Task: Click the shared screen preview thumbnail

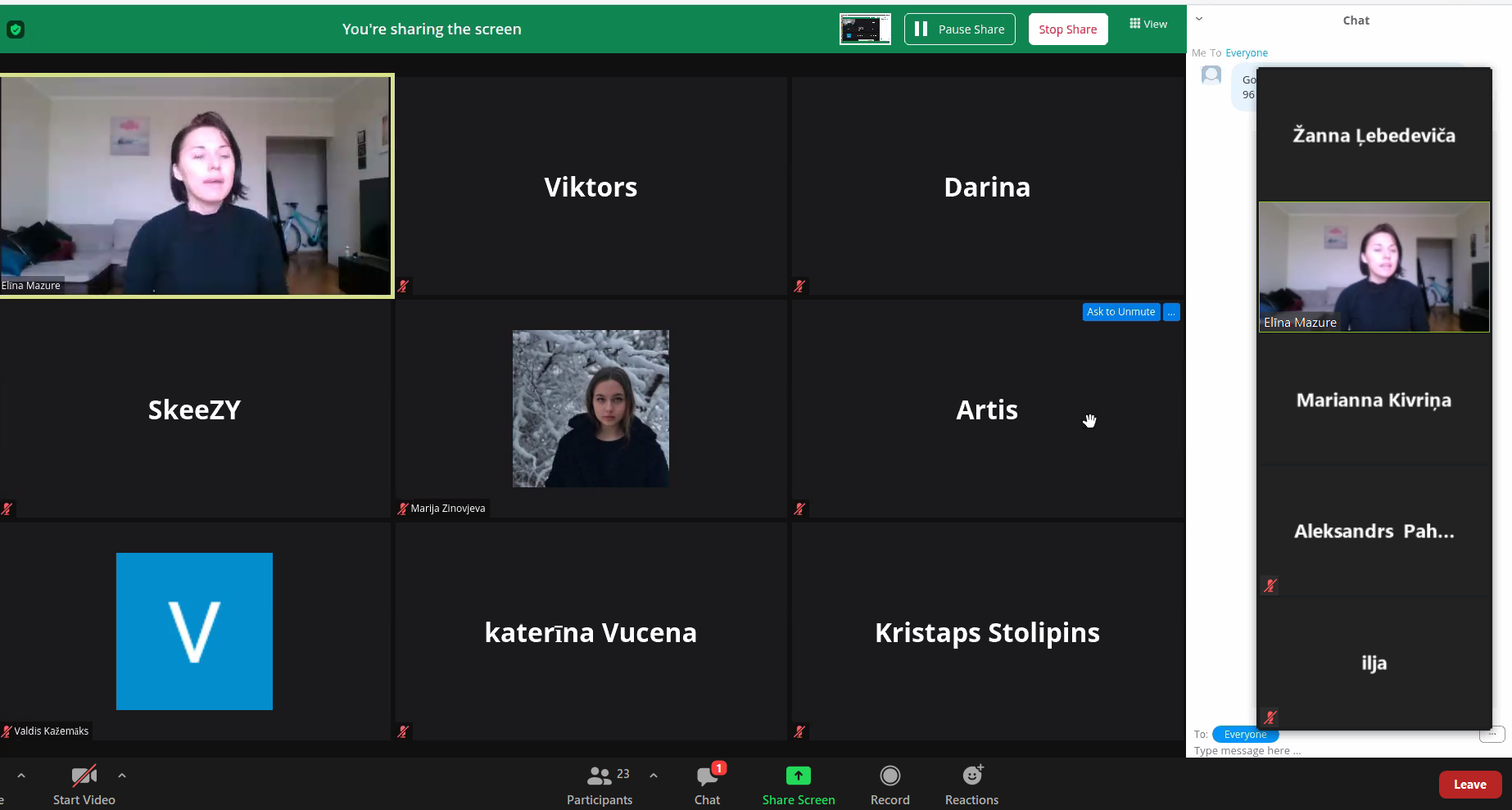Action: tap(865, 29)
